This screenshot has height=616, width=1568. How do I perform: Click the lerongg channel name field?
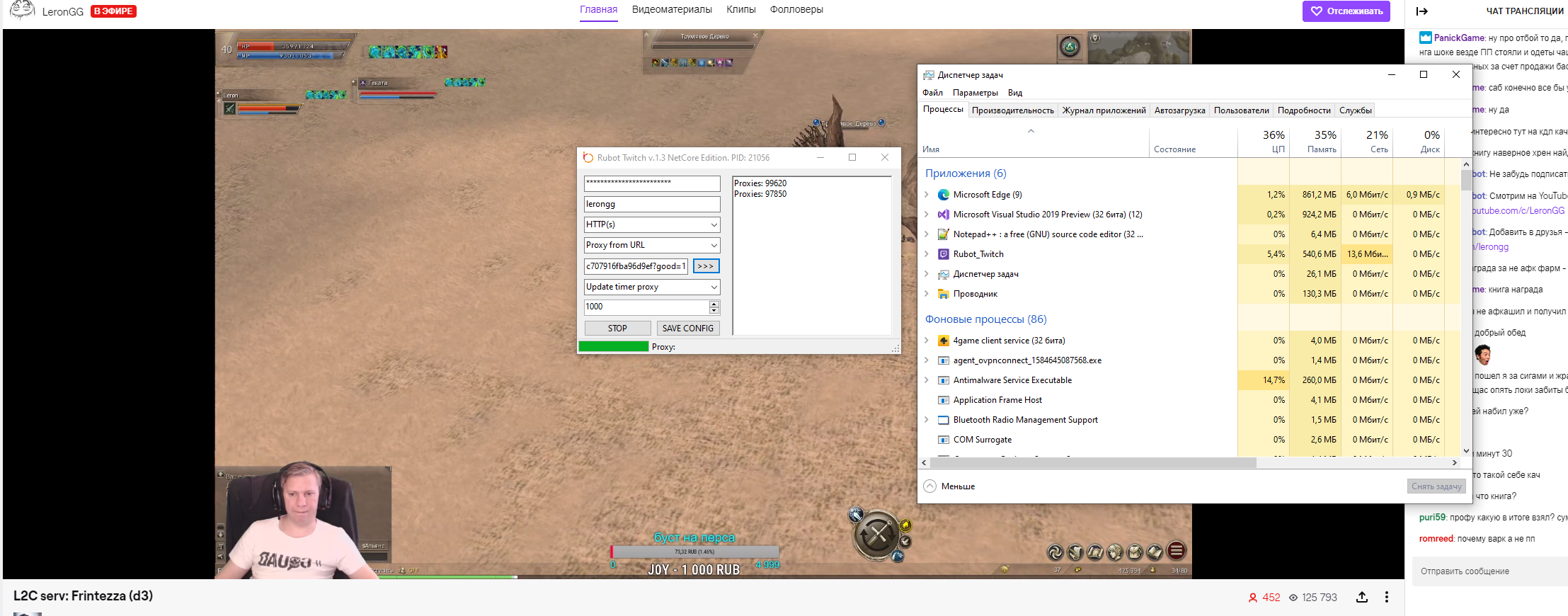651,204
